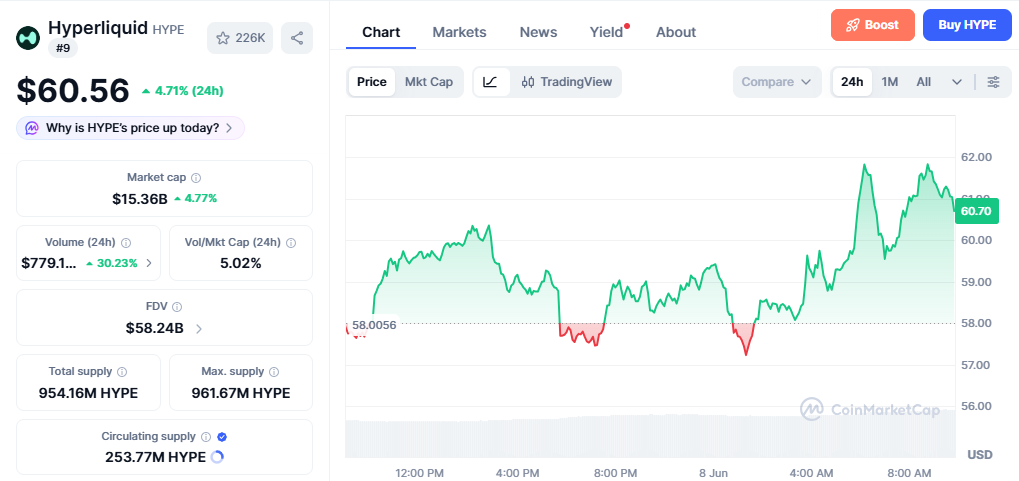Select the Mkt Cap chart toggle
This screenshot has height=481, width=1019.
429,82
